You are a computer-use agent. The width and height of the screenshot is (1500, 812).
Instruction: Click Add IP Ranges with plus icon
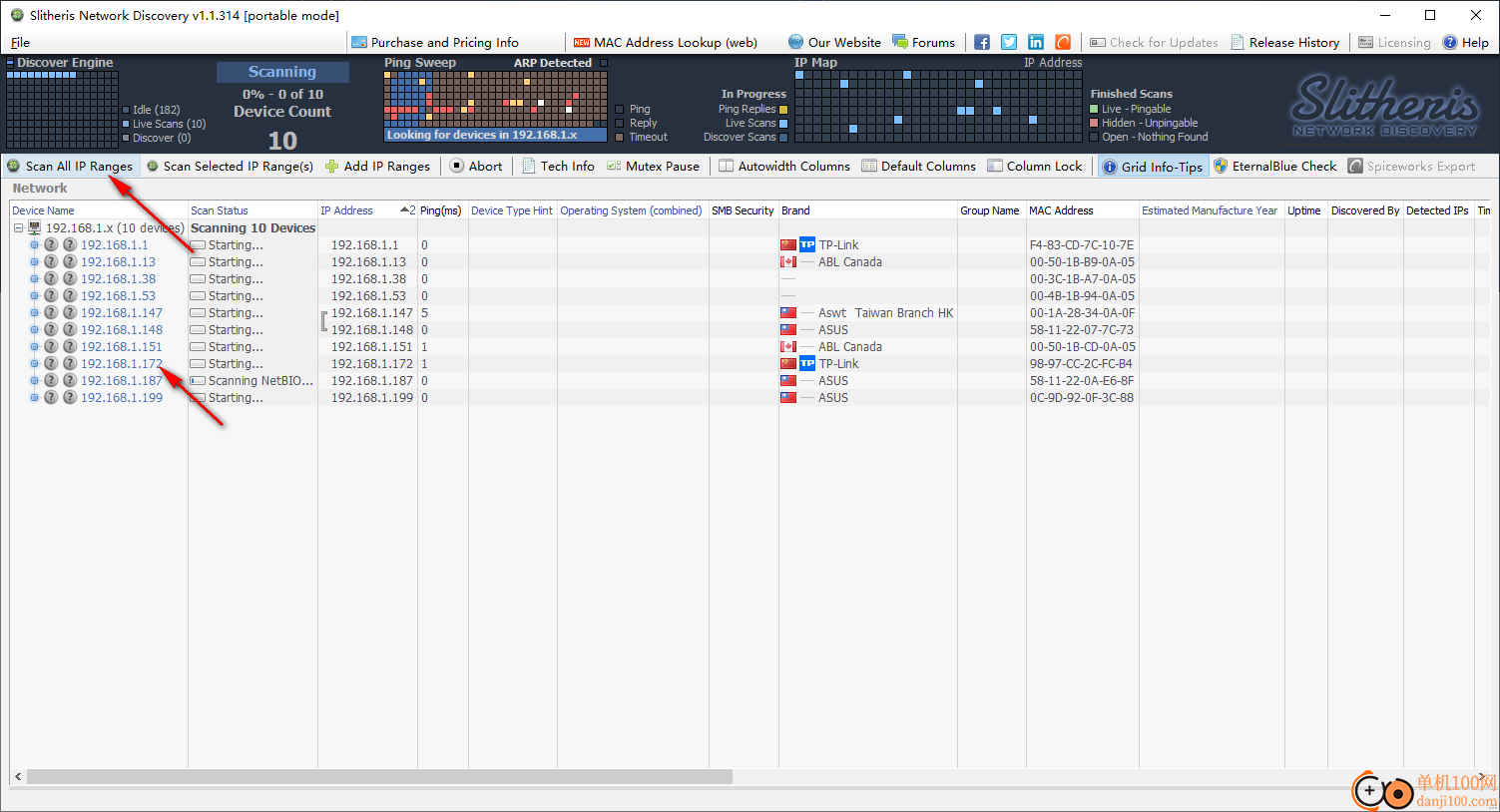tap(377, 167)
